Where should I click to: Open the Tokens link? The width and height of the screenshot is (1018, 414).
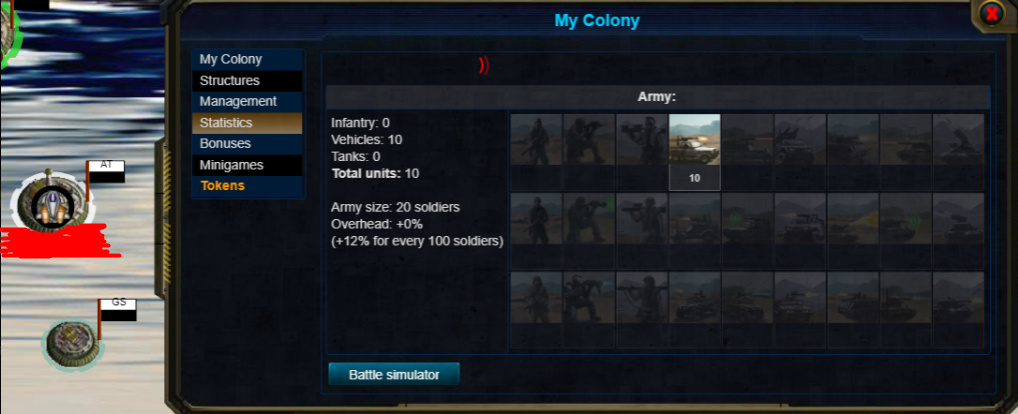coord(223,186)
